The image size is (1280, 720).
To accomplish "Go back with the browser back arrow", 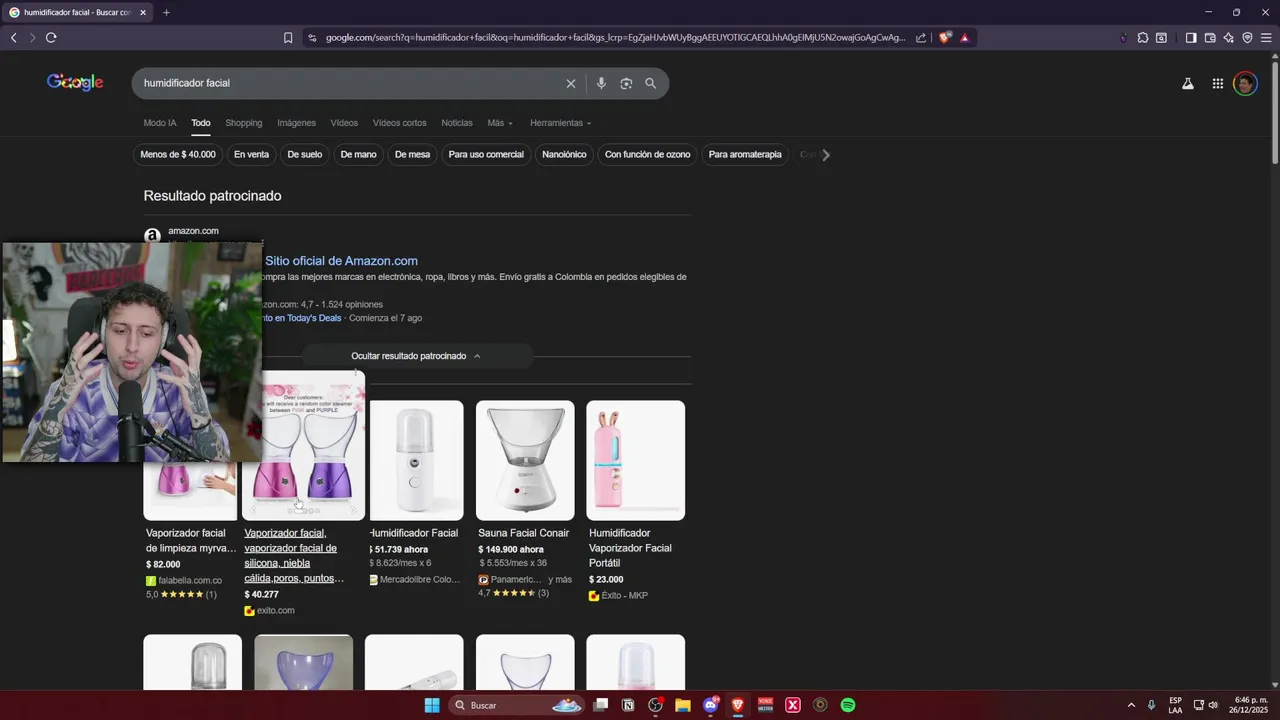I will pos(14,38).
